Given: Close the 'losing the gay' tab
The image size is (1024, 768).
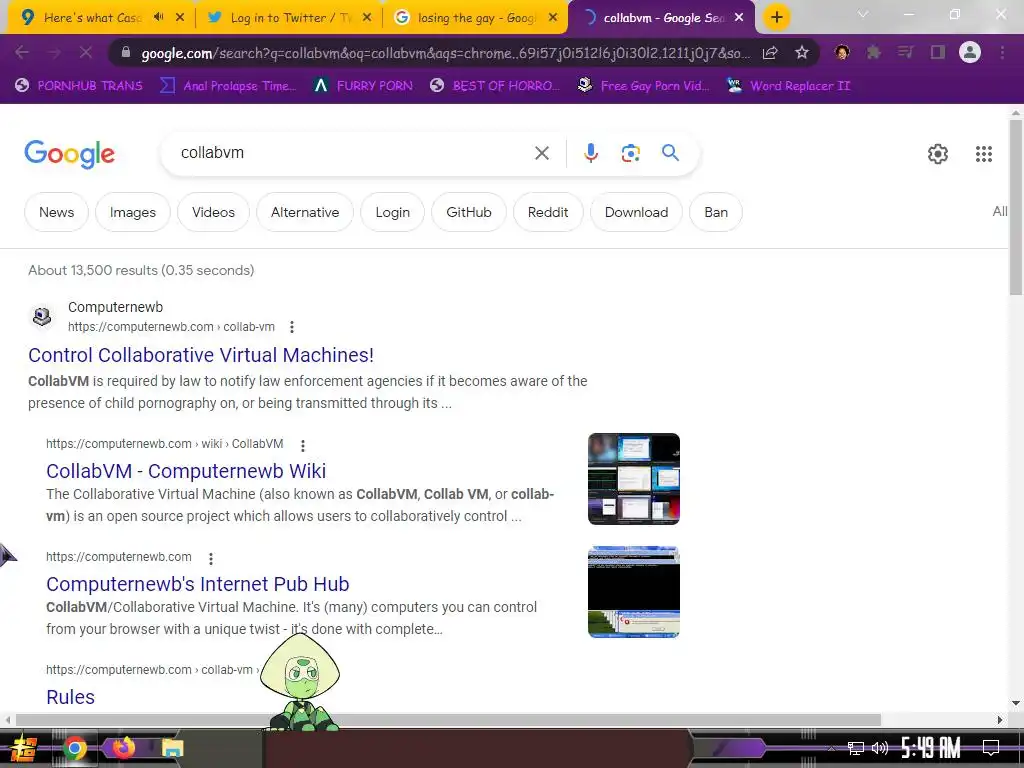Looking at the screenshot, I should pyautogui.click(x=553, y=18).
